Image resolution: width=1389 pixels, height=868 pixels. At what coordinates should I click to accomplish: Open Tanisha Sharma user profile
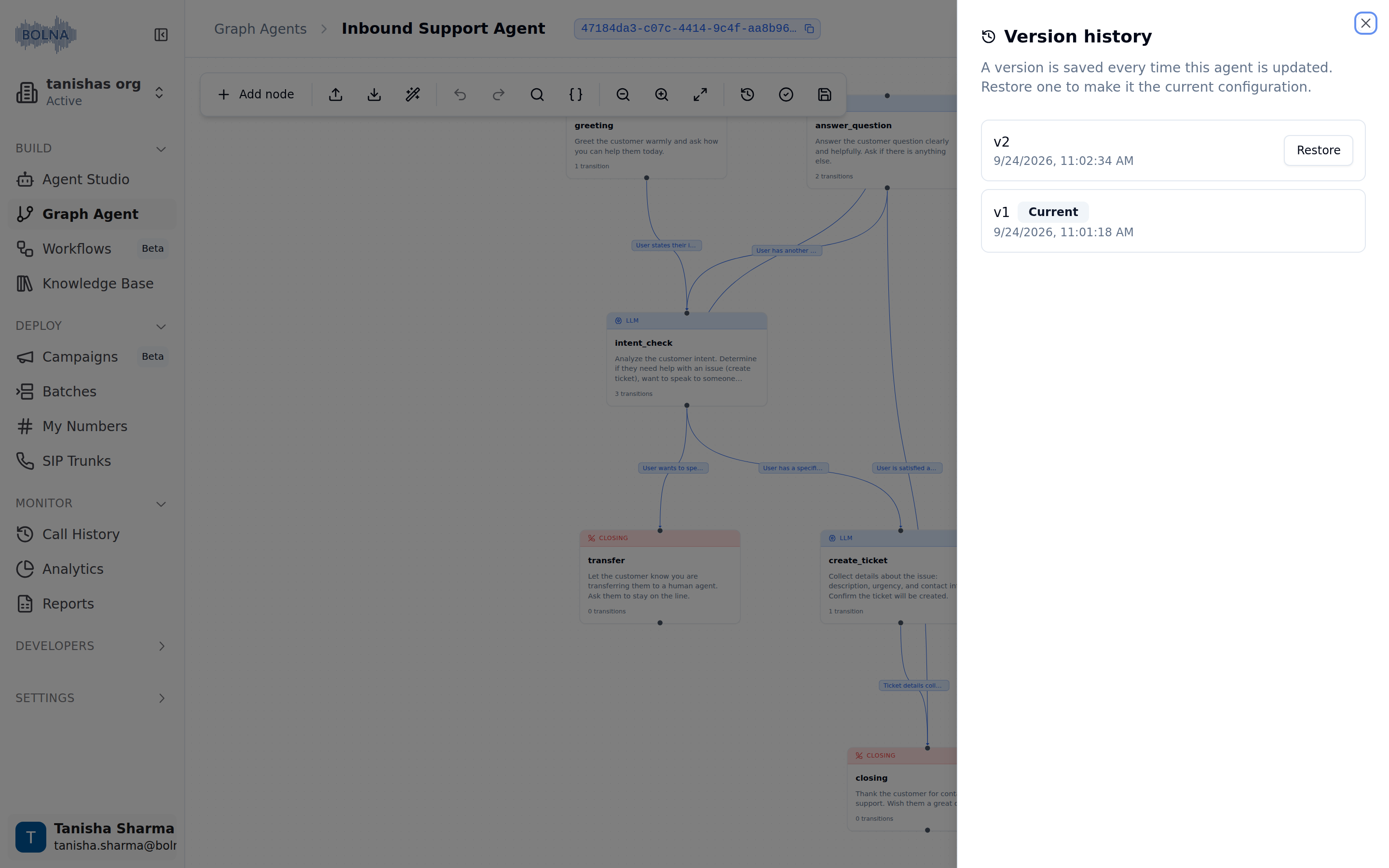(92, 837)
